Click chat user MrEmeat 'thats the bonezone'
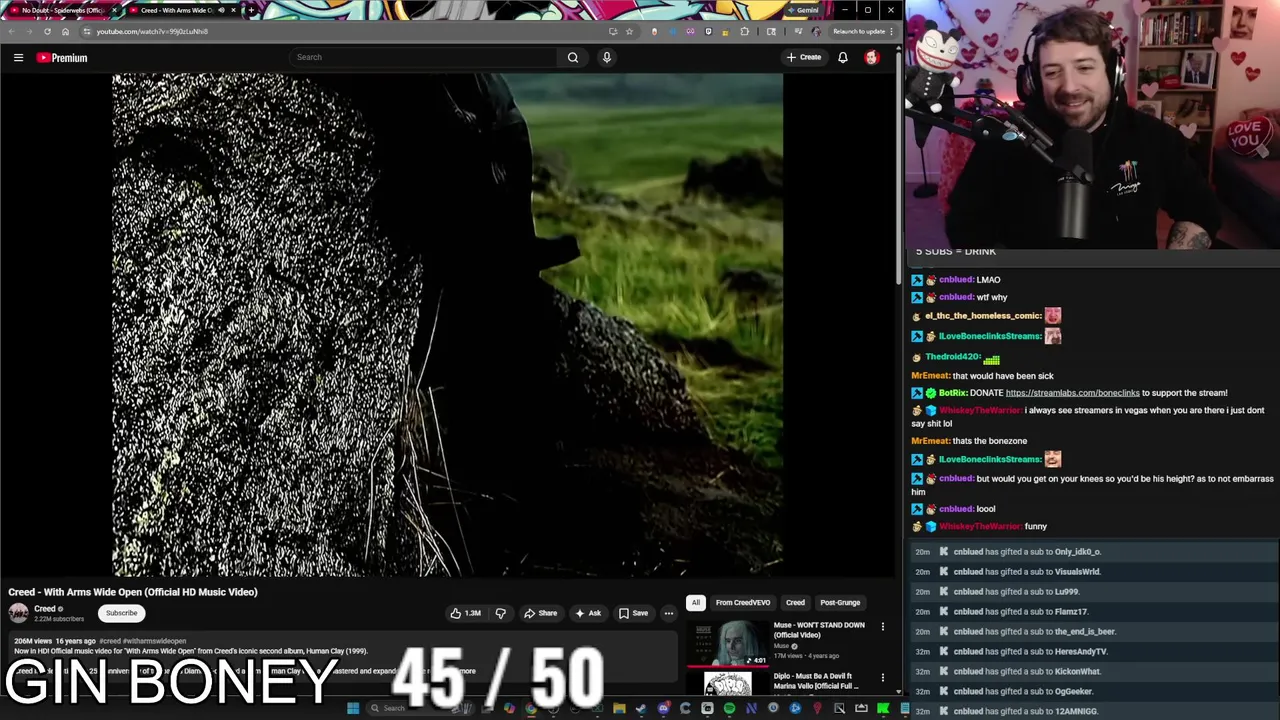This screenshot has height=720, width=1280. click(931, 441)
